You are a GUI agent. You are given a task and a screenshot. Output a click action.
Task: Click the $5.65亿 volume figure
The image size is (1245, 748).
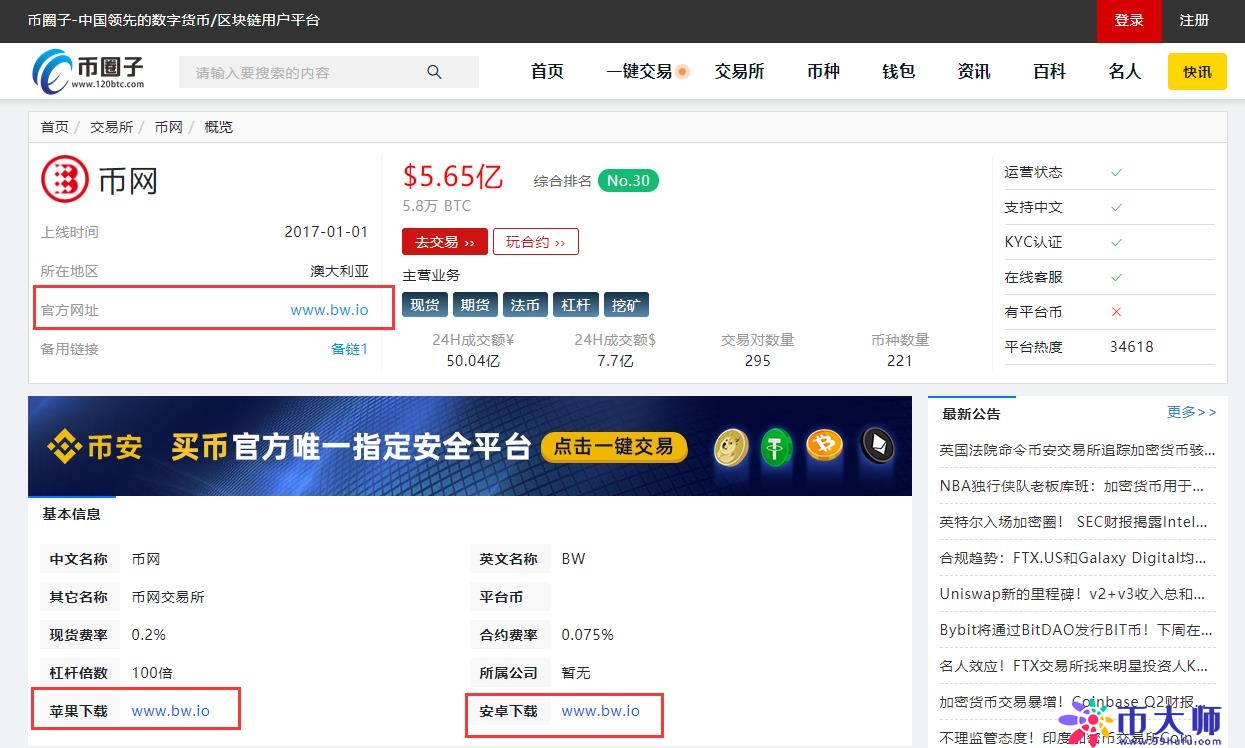[453, 176]
